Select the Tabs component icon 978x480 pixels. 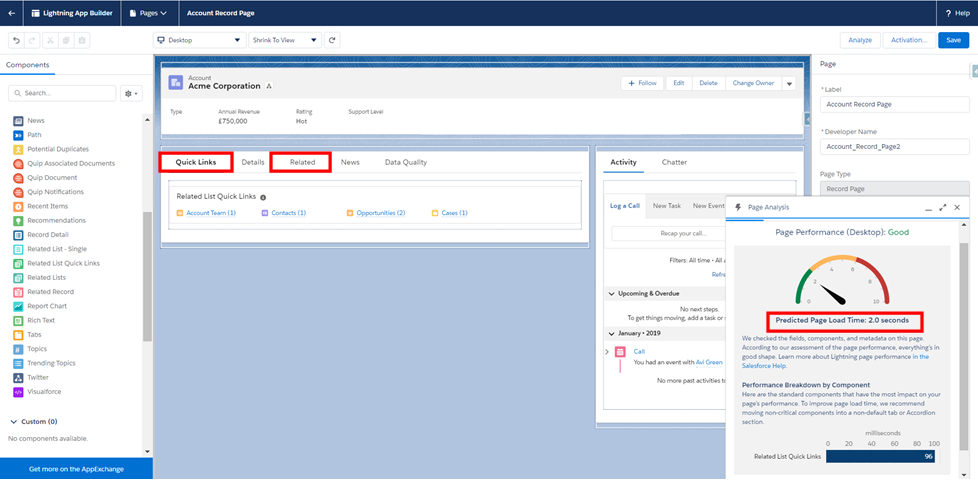click(x=18, y=335)
